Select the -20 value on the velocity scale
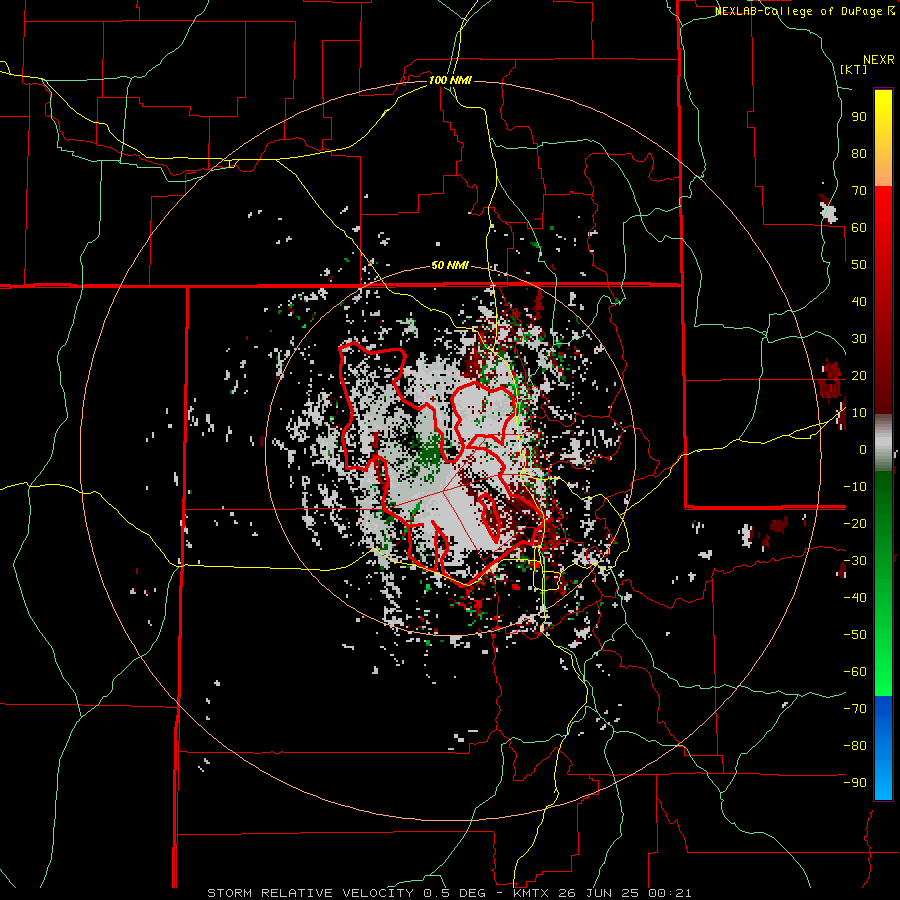Screen dimensions: 900x900 tap(855, 523)
